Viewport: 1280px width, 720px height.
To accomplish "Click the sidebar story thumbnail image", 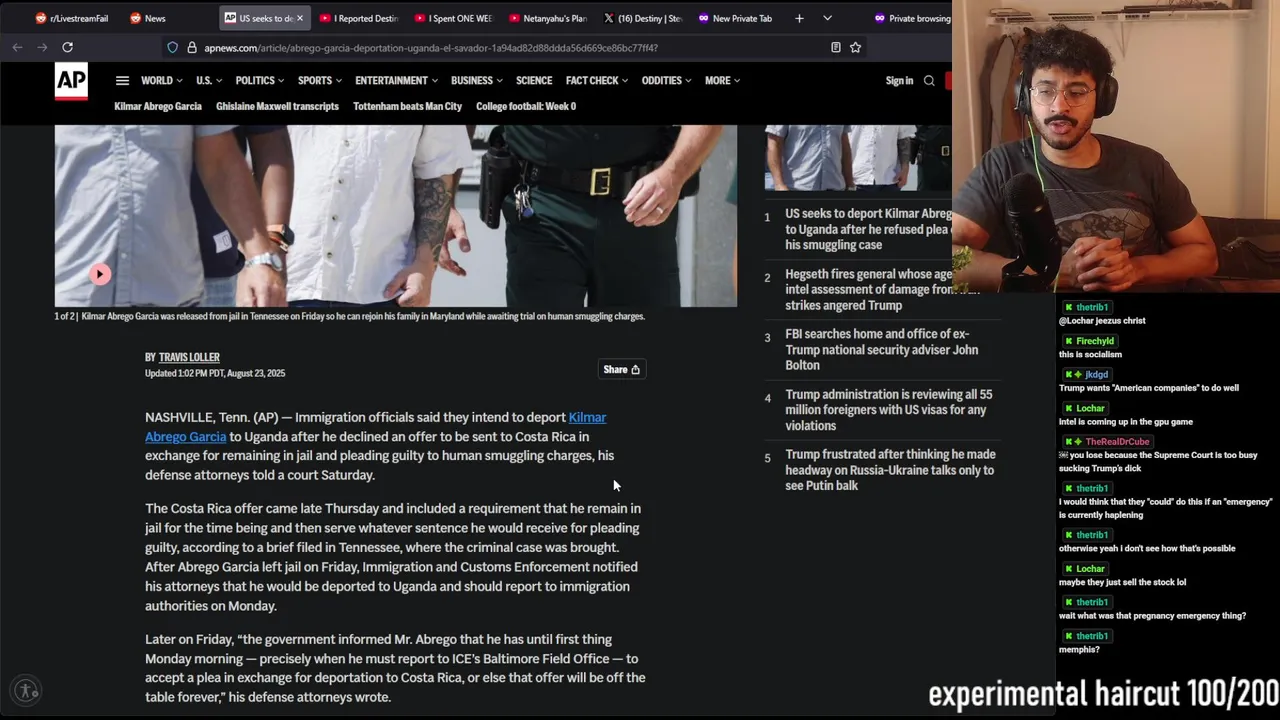I will tap(858, 157).
